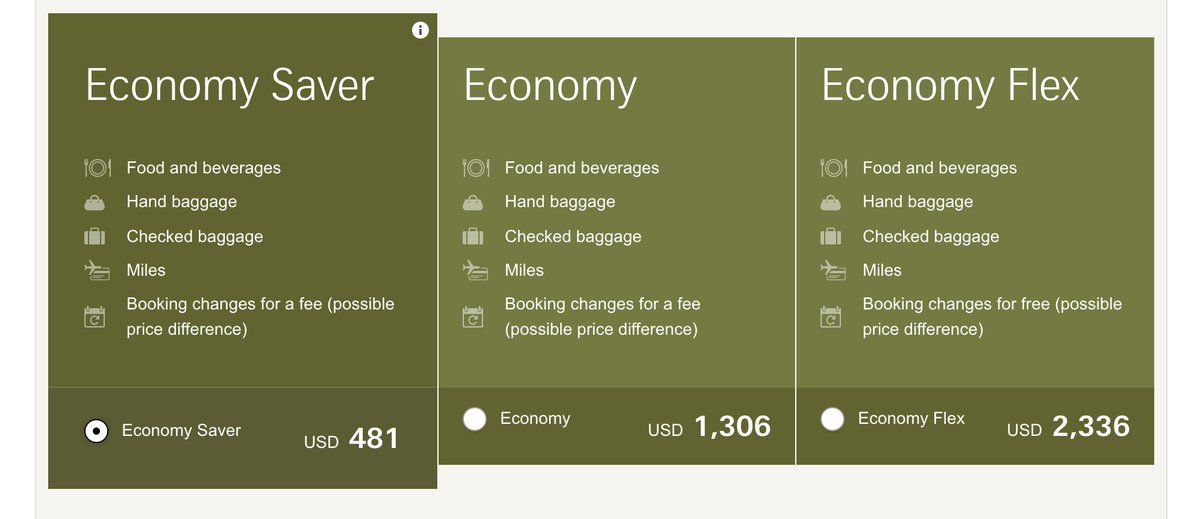1200x519 pixels.
Task: Click the food and beverages icon in Economy Saver
Action: [x=95, y=168]
